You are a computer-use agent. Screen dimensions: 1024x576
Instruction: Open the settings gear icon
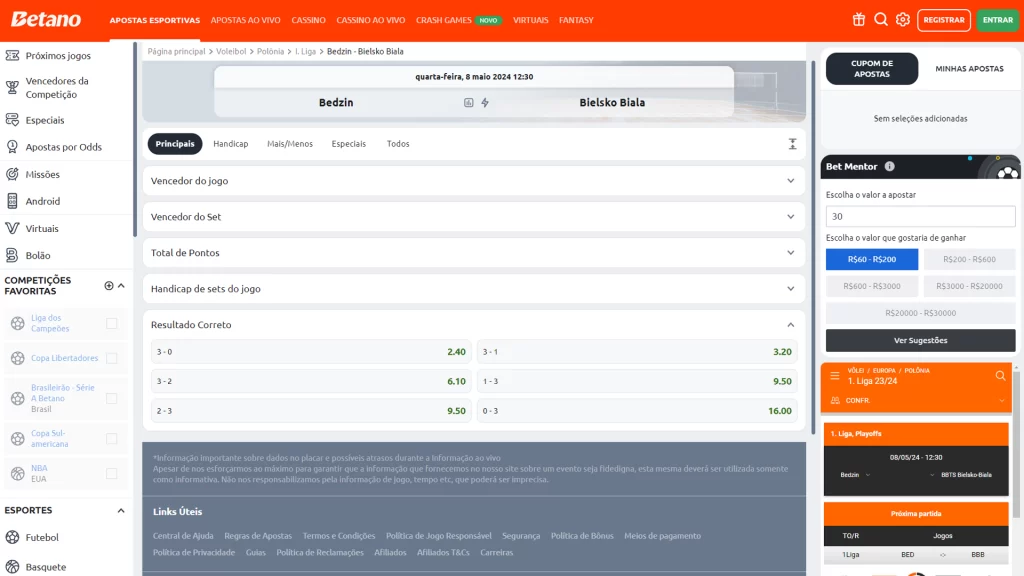pyautogui.click(x=903, y=20)
